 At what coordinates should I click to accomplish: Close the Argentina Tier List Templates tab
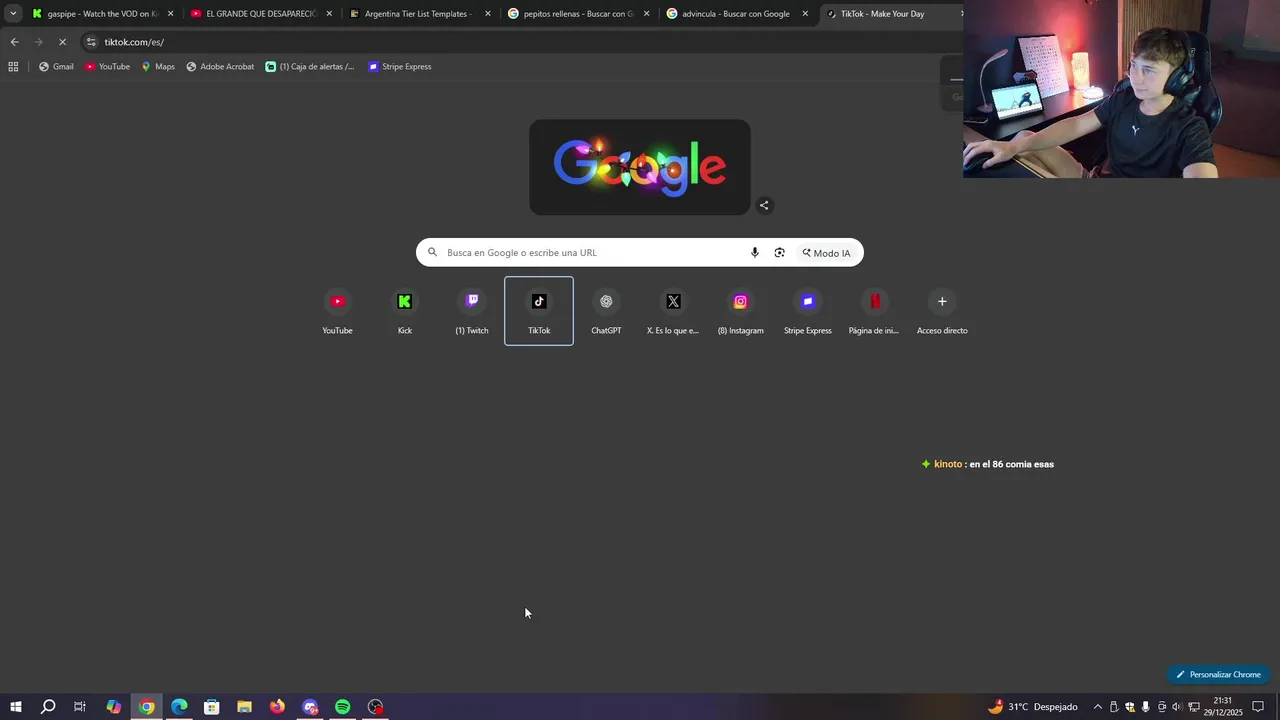click(x=488, y=14)
